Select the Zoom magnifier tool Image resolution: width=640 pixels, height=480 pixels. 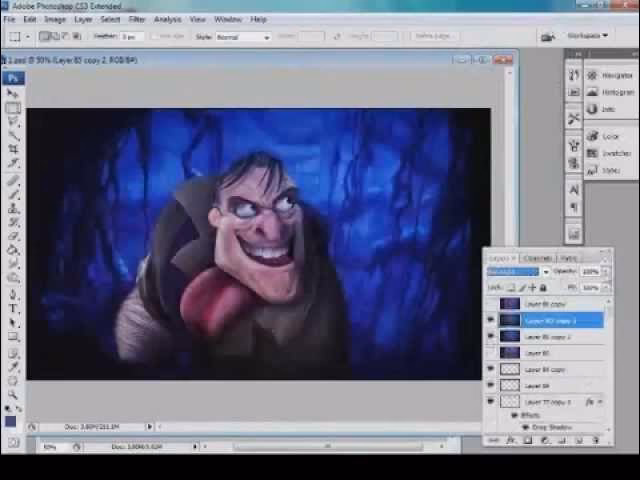pos(13,395)
